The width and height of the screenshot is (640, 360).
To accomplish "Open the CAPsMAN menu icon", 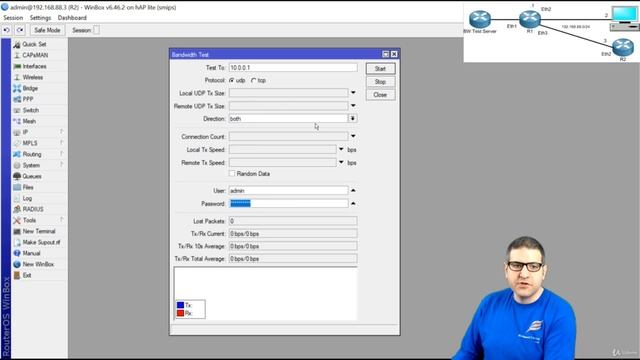I will [17, 55].
